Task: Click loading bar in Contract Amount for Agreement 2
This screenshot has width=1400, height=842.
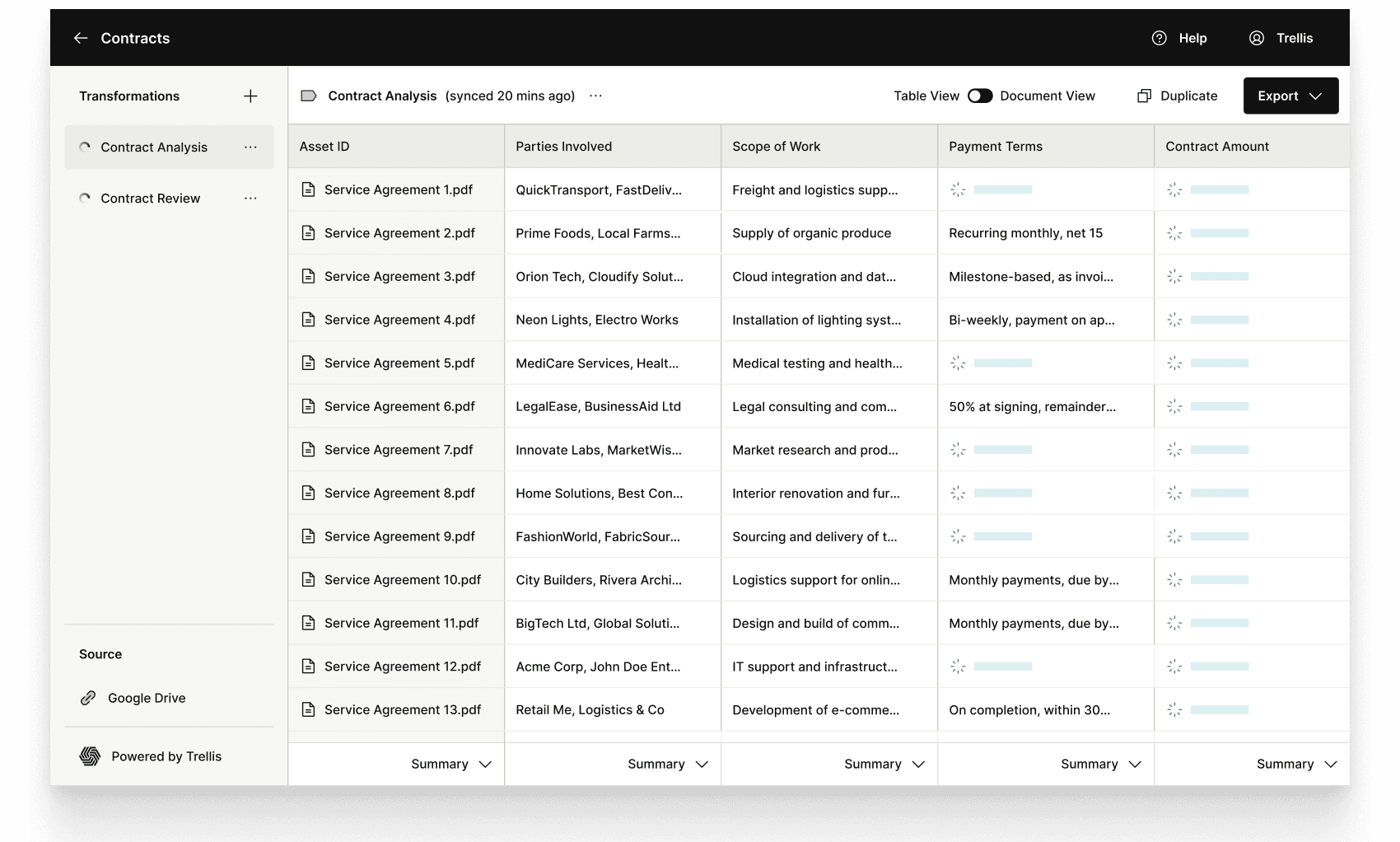Action: pos(1220,233)
